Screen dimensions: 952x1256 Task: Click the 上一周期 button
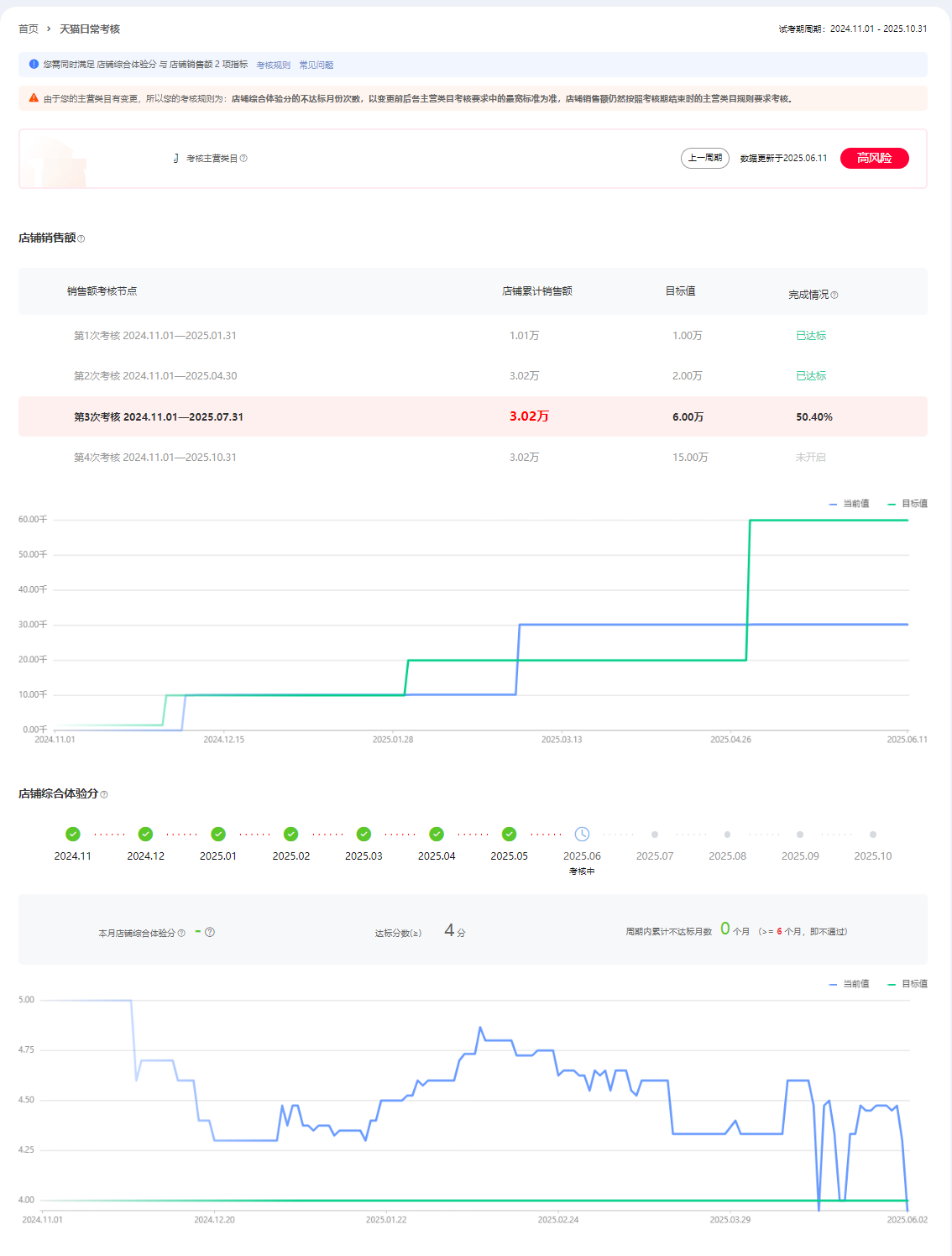coord(704,158)
